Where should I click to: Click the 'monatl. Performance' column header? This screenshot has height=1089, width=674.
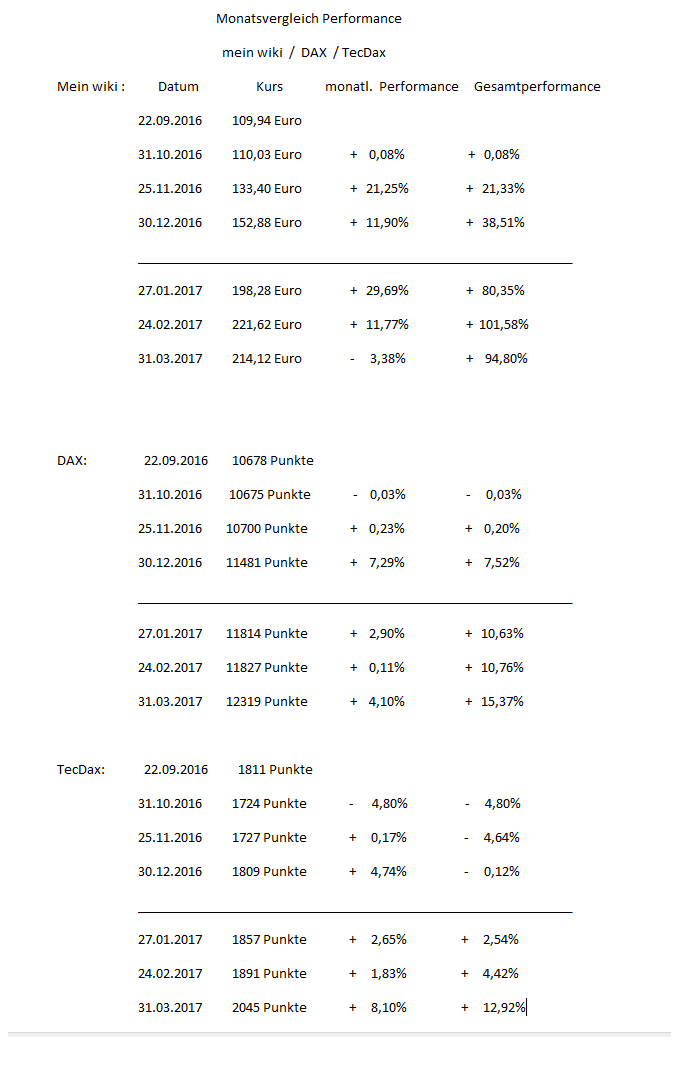(x=391, y=87)
